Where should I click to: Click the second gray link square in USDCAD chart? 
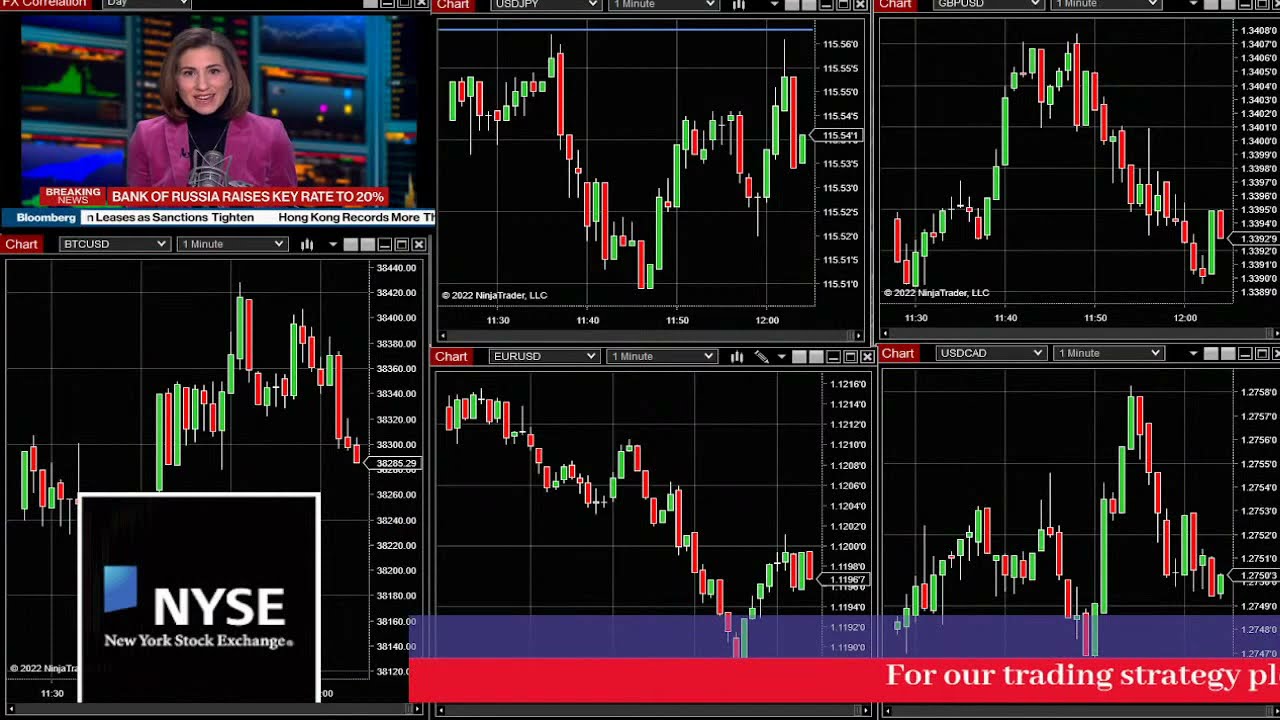(x=1228, y=353)
